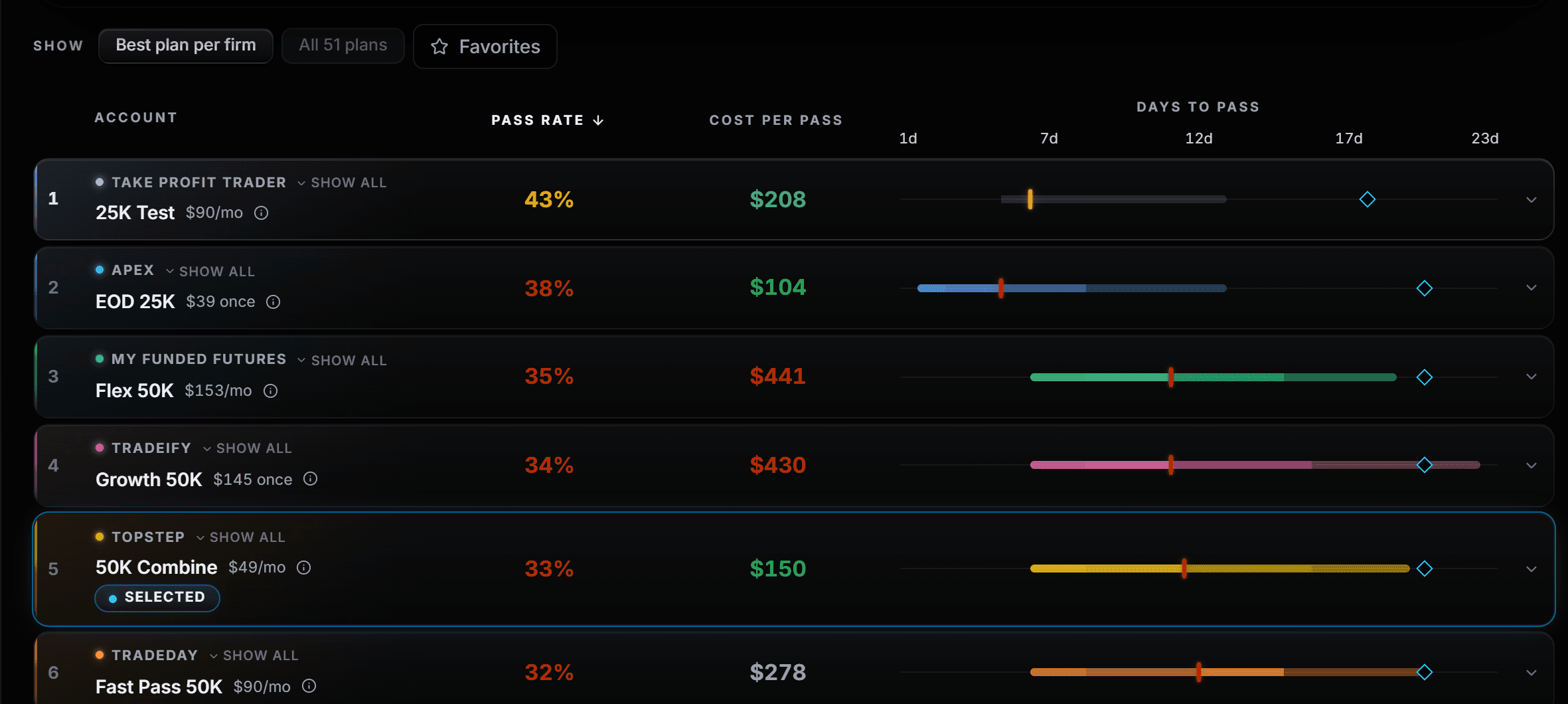
Task: Click the $441 cost per pass
Action: click(777, 376)
